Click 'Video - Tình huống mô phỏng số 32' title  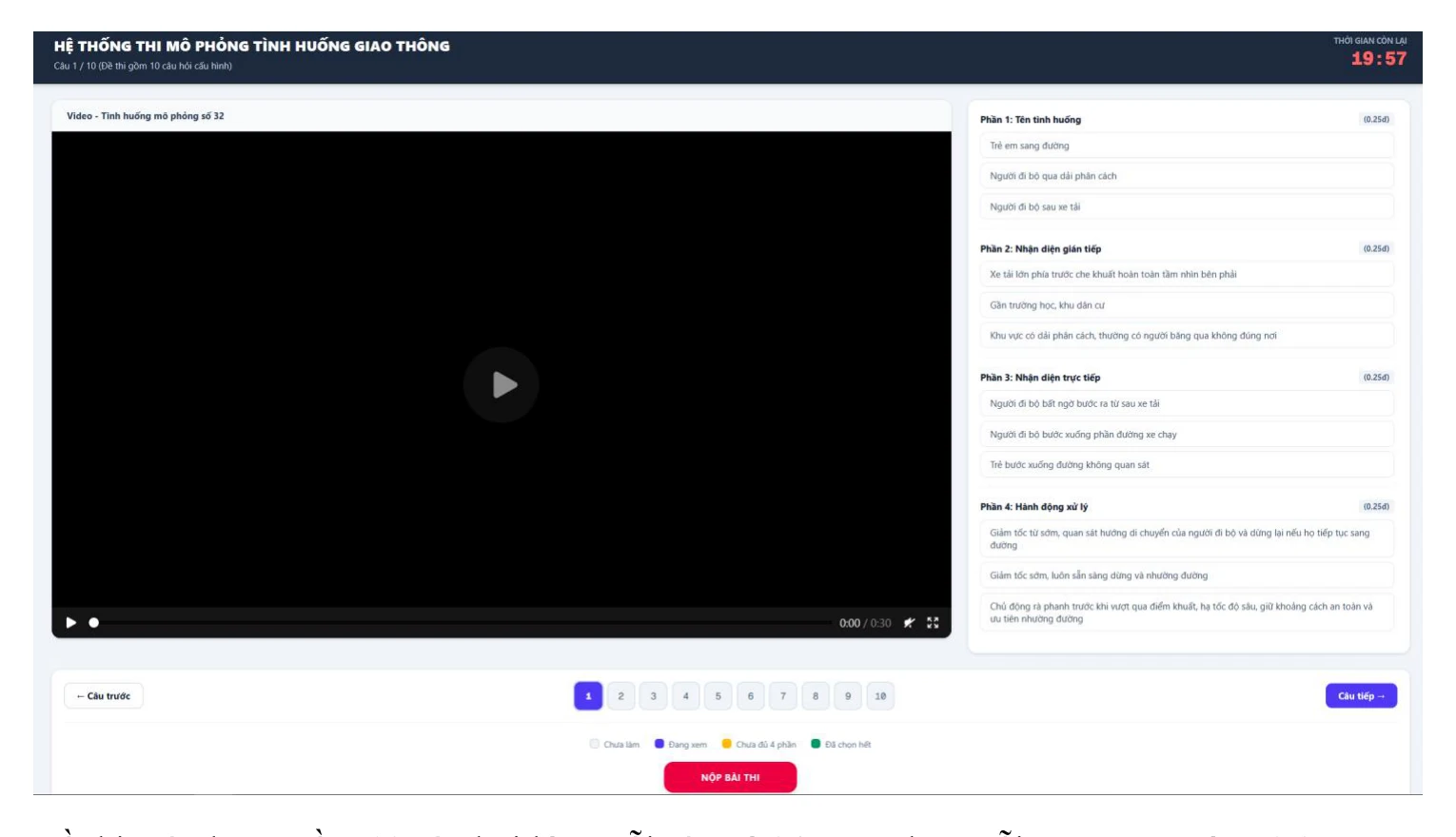(x=146, y=116)
